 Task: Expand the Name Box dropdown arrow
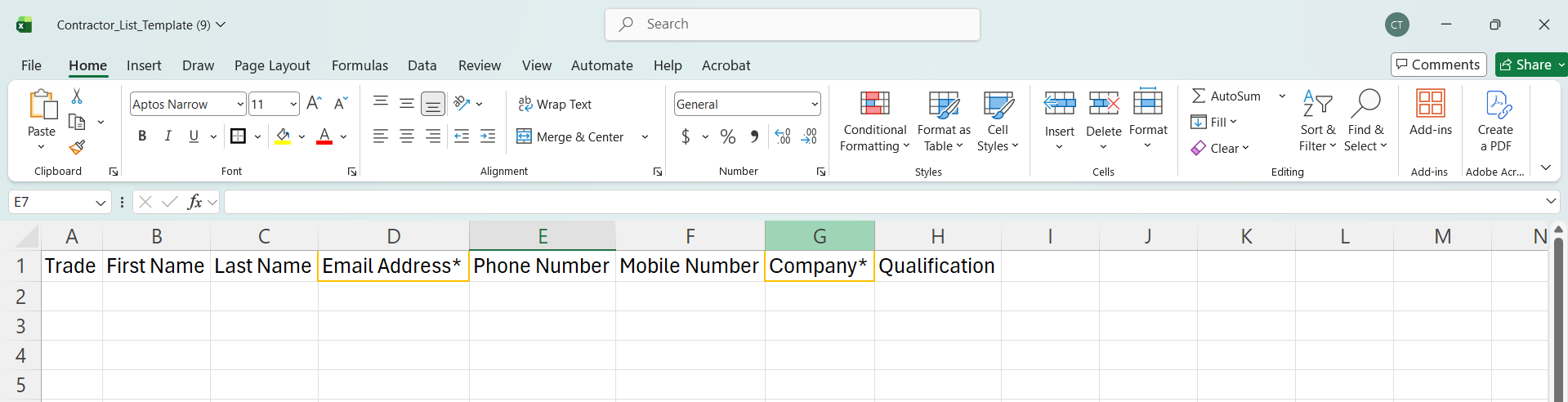[x=101, y=203]
